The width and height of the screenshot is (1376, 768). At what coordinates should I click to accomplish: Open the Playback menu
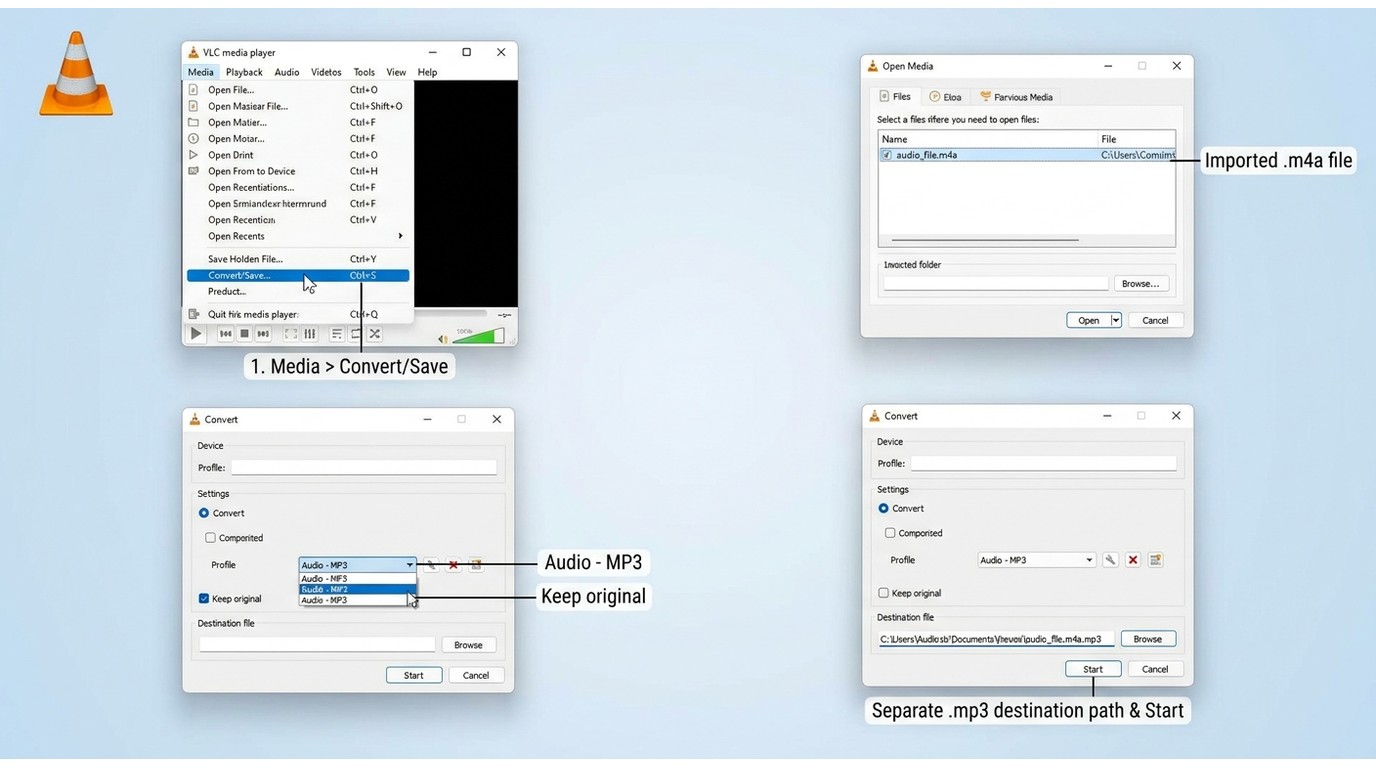(244, 72)
